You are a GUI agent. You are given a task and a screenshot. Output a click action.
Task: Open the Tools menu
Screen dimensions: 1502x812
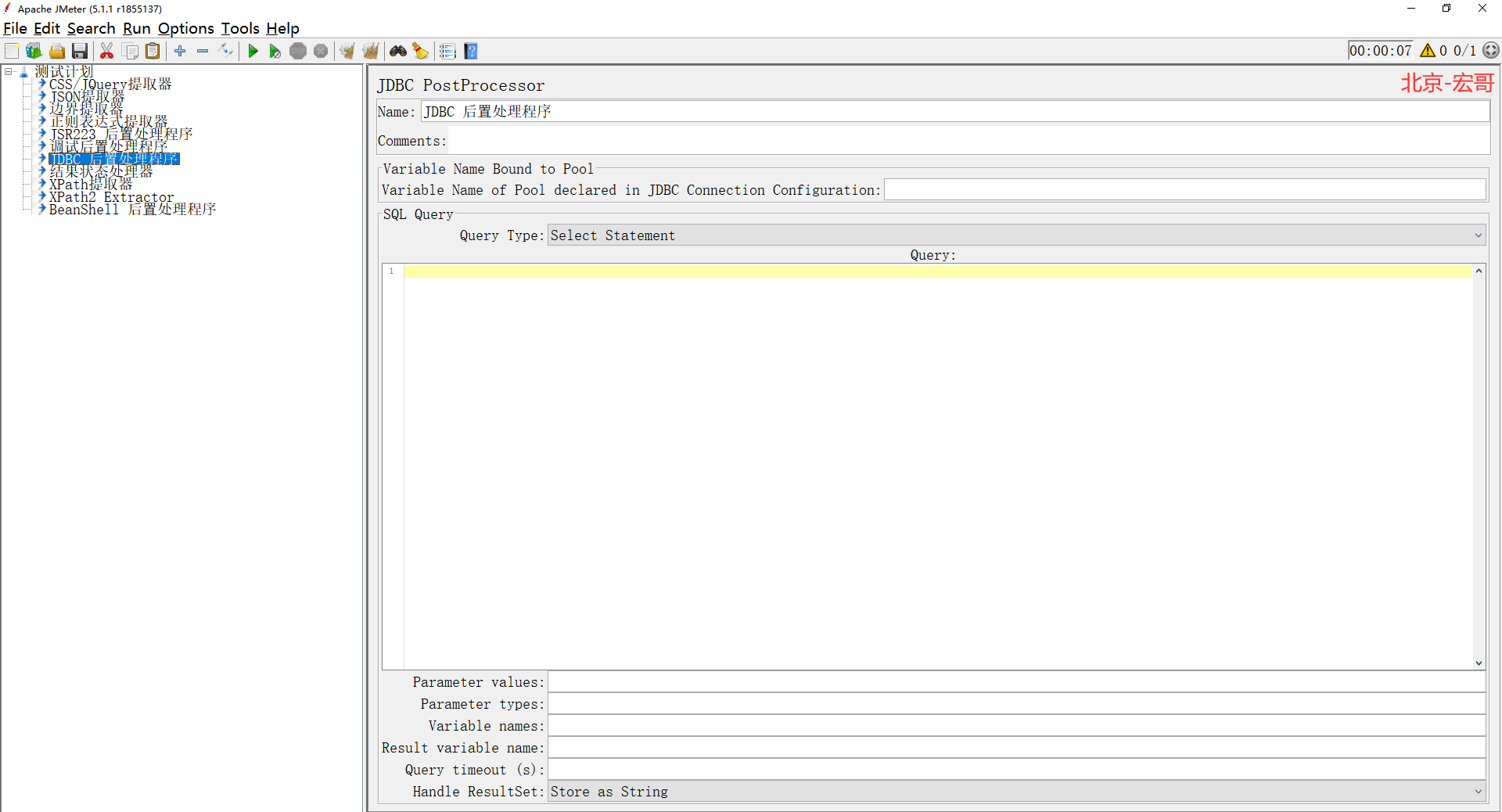[240, 29]
